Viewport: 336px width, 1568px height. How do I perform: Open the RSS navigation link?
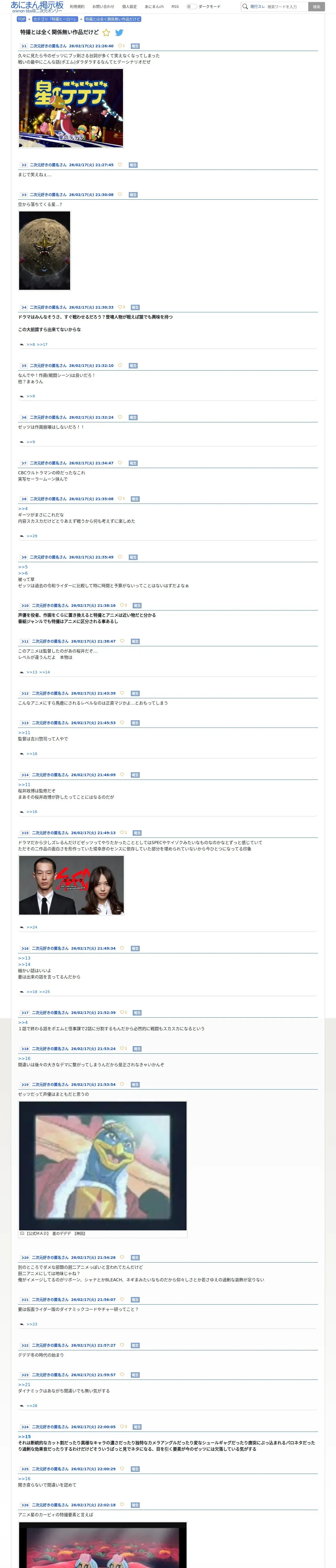pyautogui.click(x=175, y=7)
